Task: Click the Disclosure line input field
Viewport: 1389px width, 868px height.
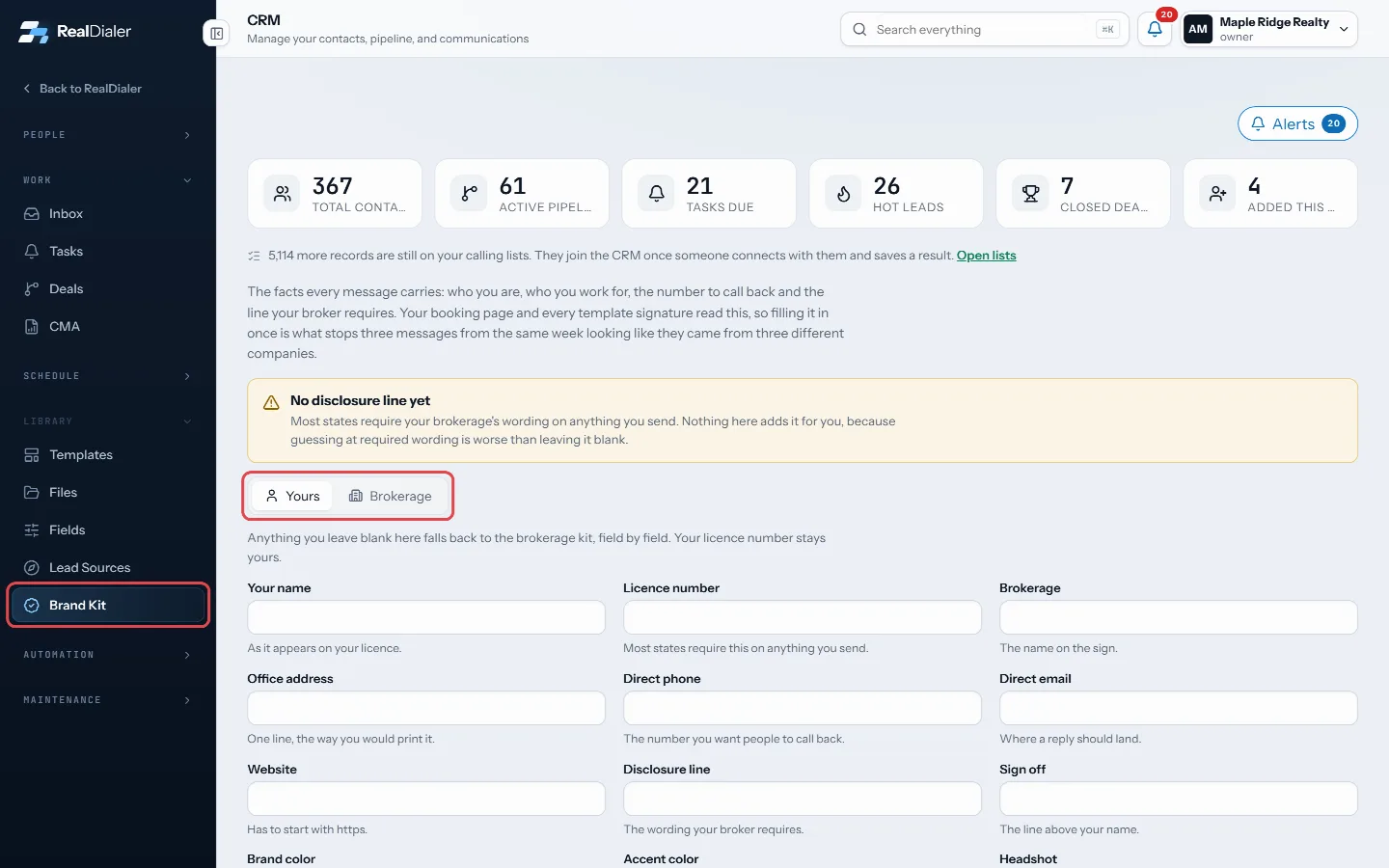Action: [x=803, y=799]
